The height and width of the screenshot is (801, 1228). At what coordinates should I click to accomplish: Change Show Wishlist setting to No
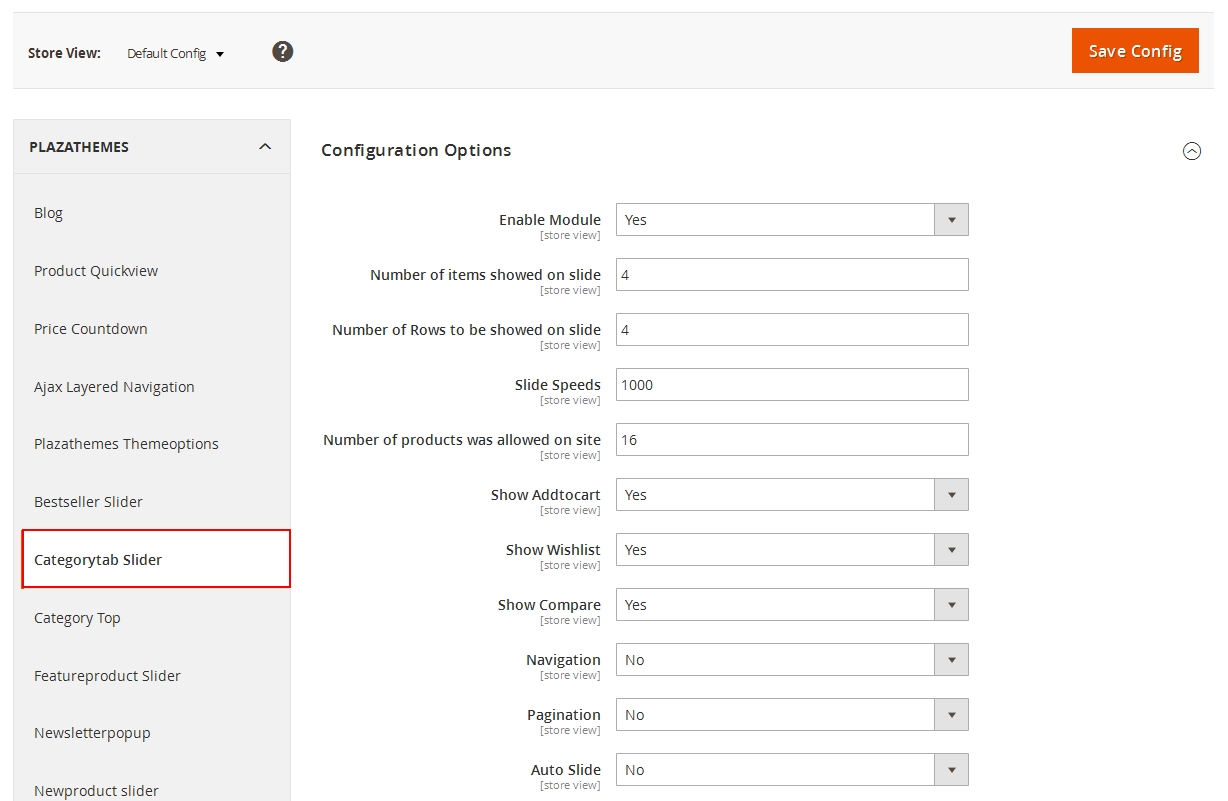pyautogui.click(x=952, y=549)
